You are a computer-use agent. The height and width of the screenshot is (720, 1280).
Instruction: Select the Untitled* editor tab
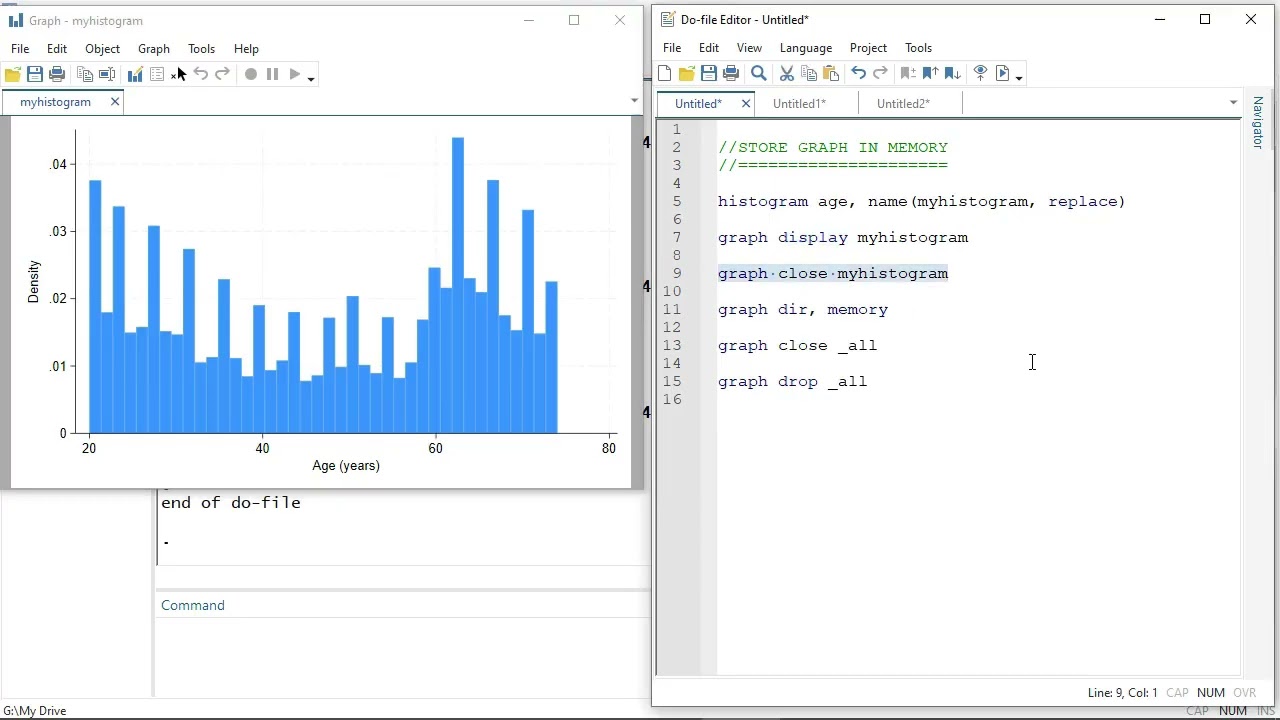697,103
